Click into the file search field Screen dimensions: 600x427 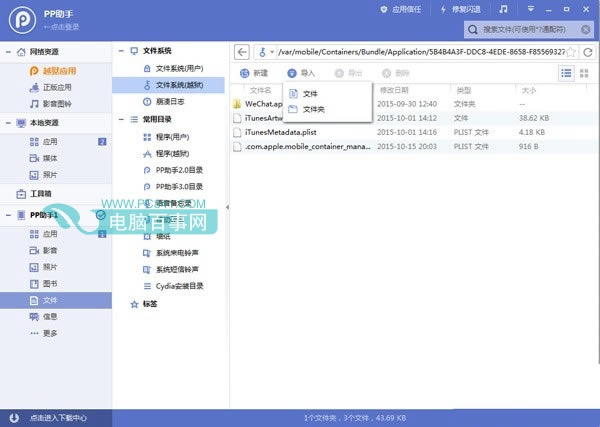click(525, 29)
